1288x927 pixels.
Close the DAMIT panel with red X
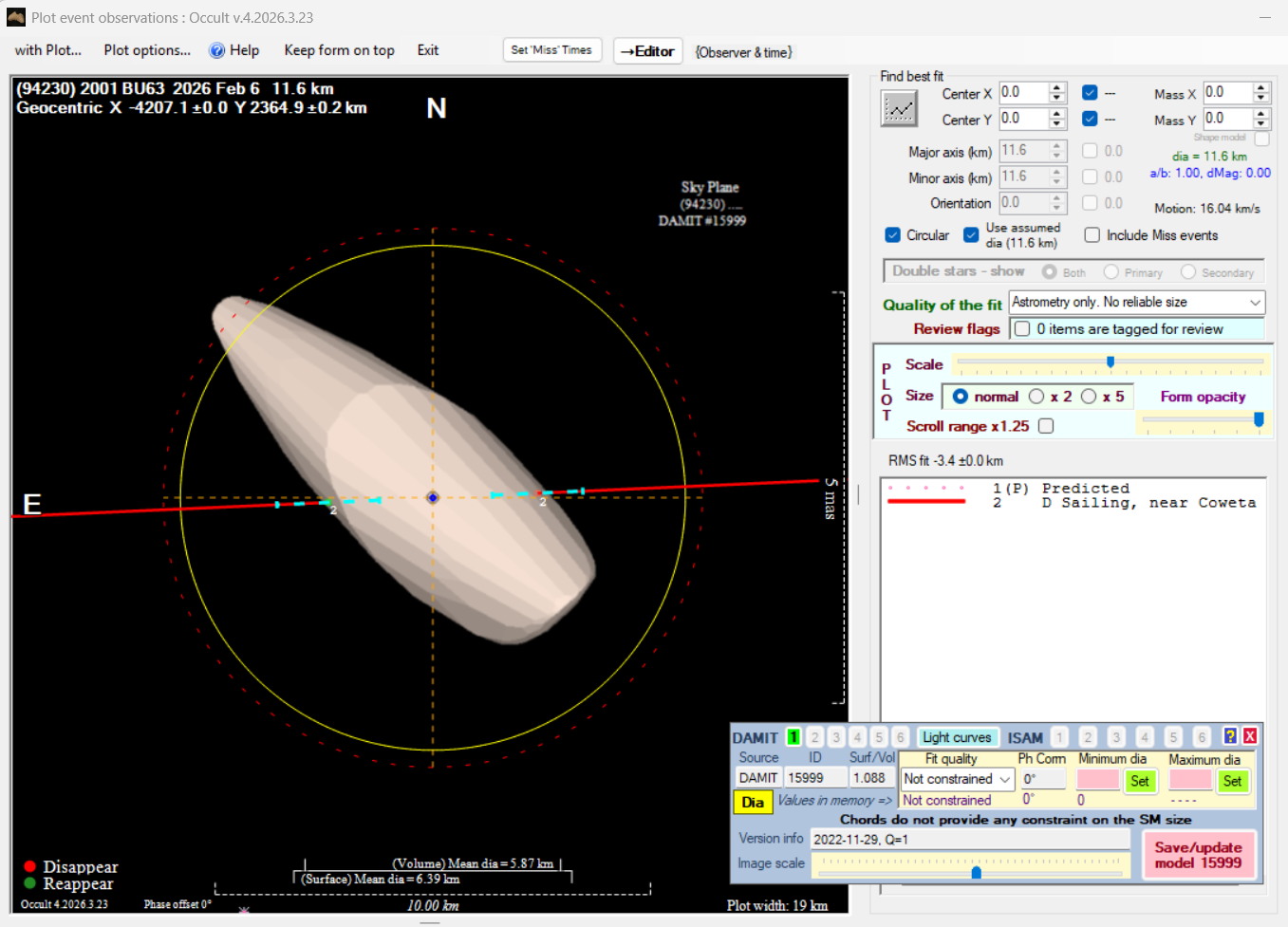1250,736
